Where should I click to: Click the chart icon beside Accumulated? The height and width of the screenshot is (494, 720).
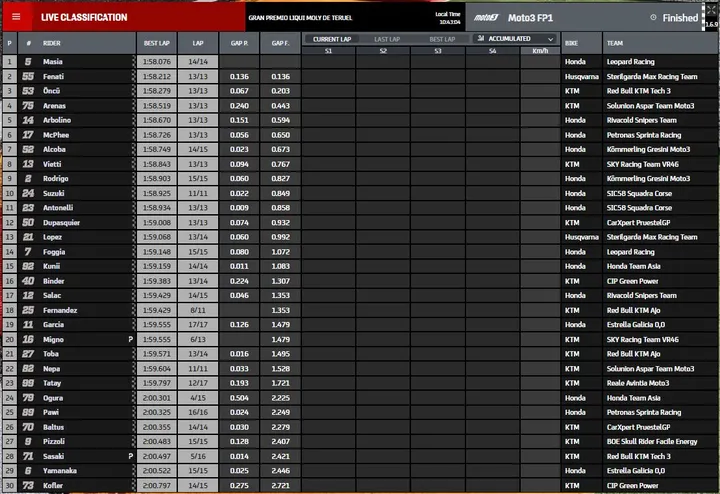481,39
